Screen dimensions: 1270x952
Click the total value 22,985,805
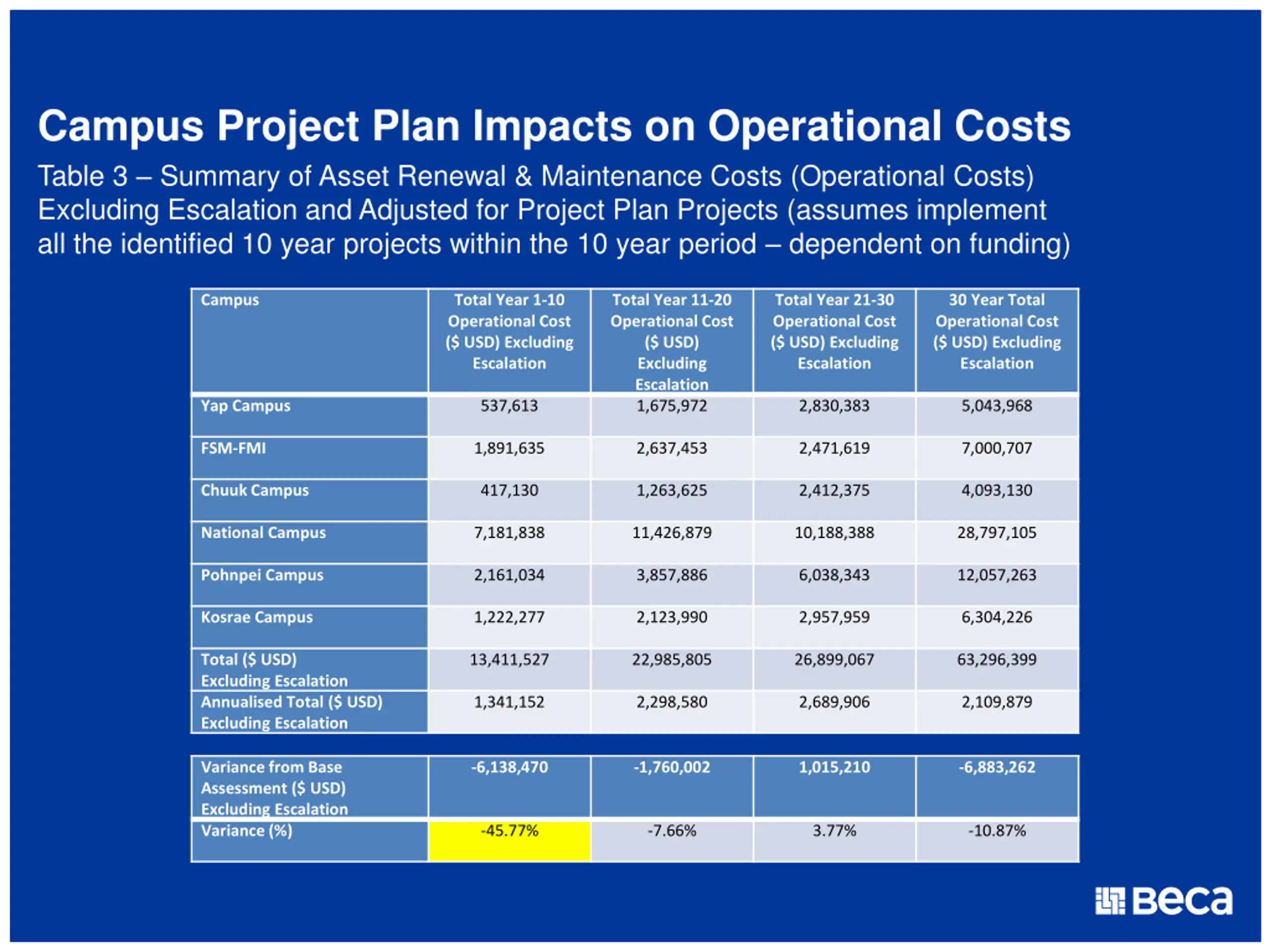[672, 660]
